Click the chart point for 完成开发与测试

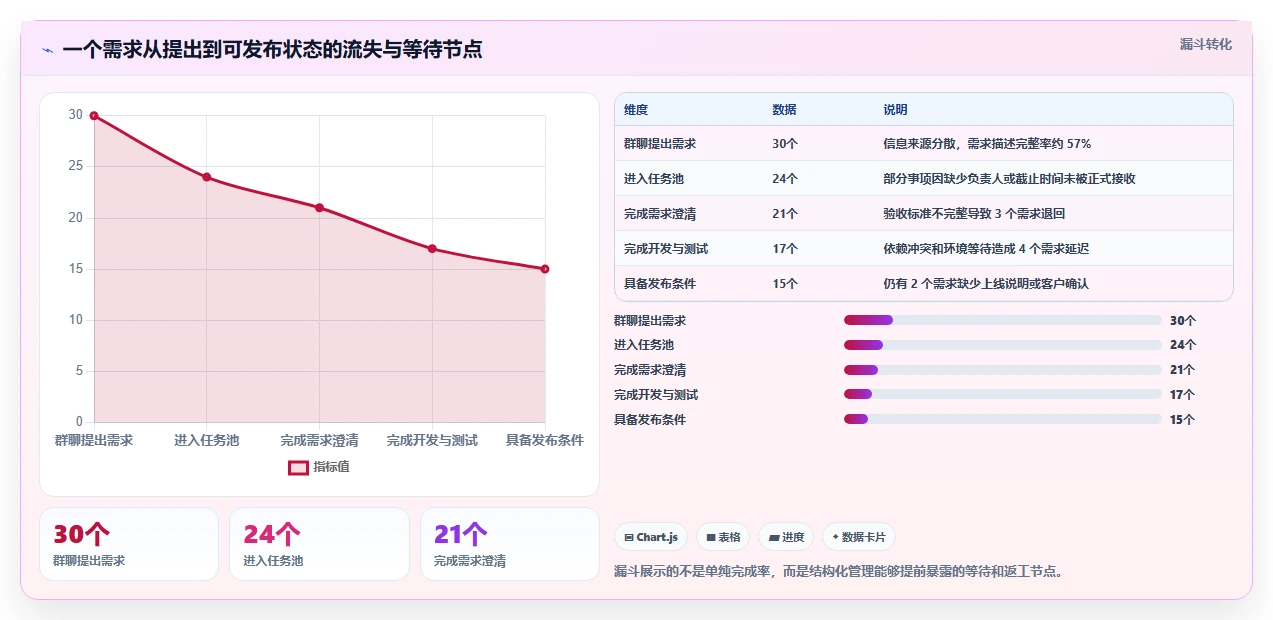(x=432, y=249)
